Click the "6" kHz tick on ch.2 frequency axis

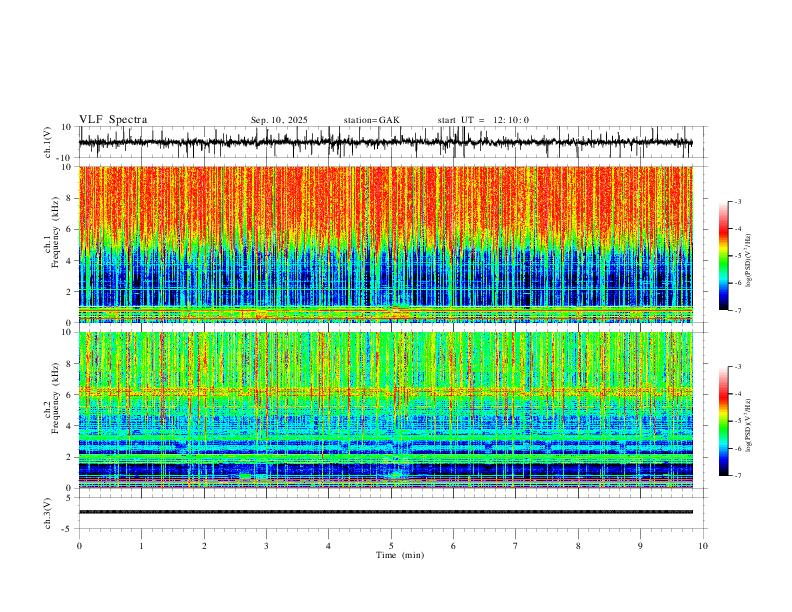(70, 395)
